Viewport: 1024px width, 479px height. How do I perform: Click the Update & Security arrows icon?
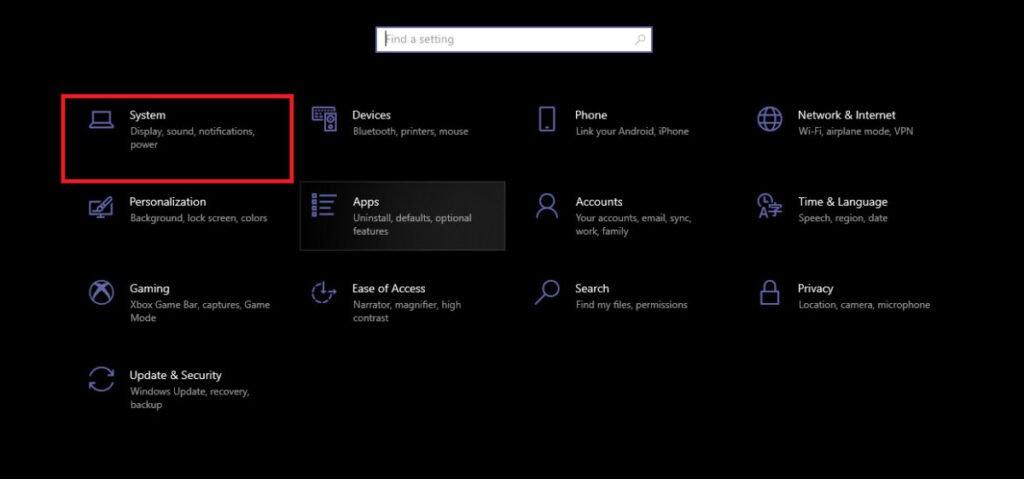coord(101,379)
